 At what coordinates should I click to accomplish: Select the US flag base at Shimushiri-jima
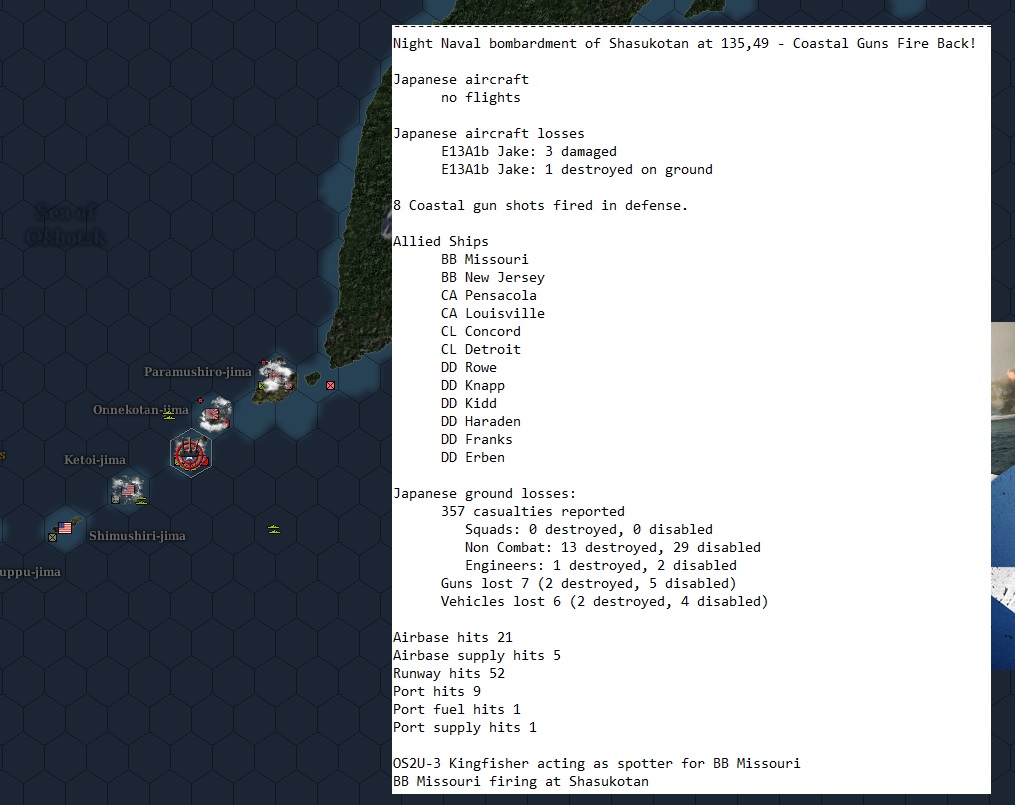point(65,528)
